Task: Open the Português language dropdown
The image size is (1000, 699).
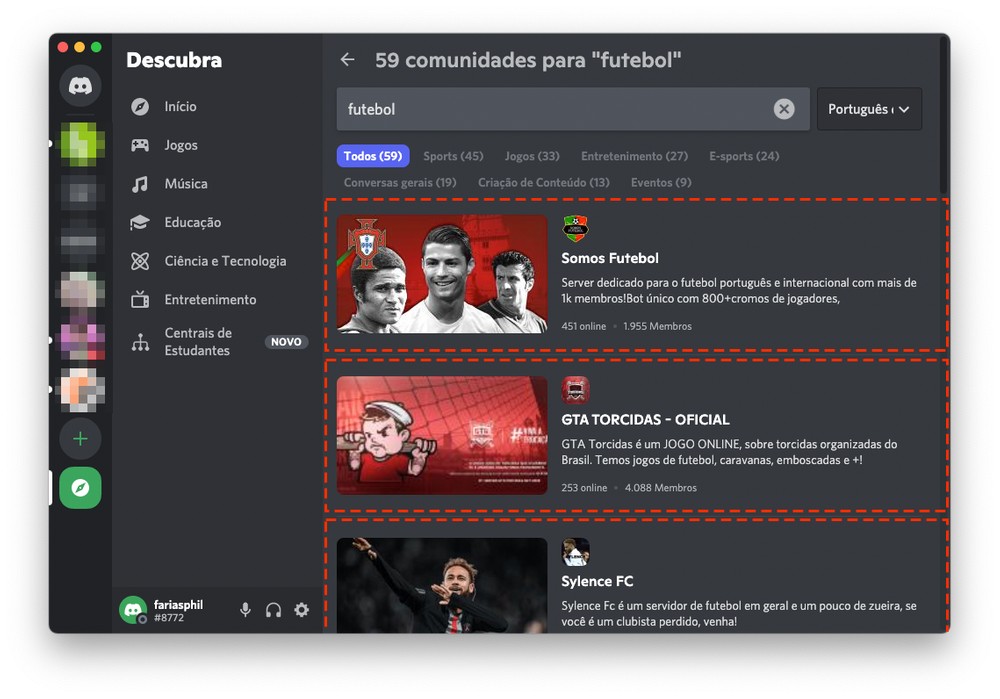Action: (x=869, y=109)
